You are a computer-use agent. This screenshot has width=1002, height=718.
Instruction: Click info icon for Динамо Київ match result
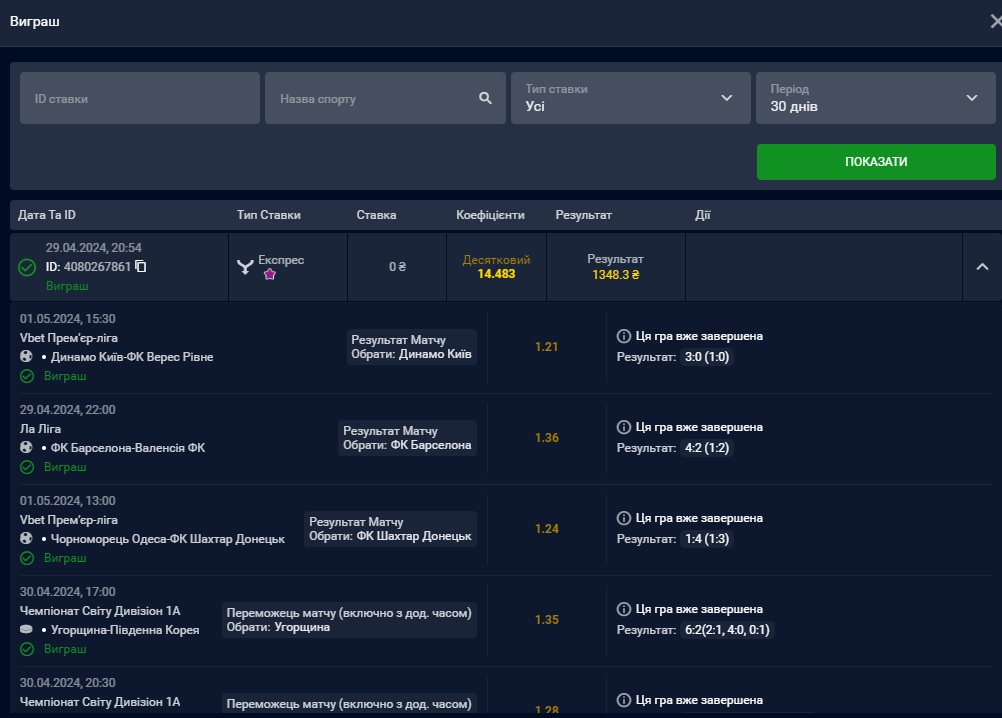click(x=624, y=336)
